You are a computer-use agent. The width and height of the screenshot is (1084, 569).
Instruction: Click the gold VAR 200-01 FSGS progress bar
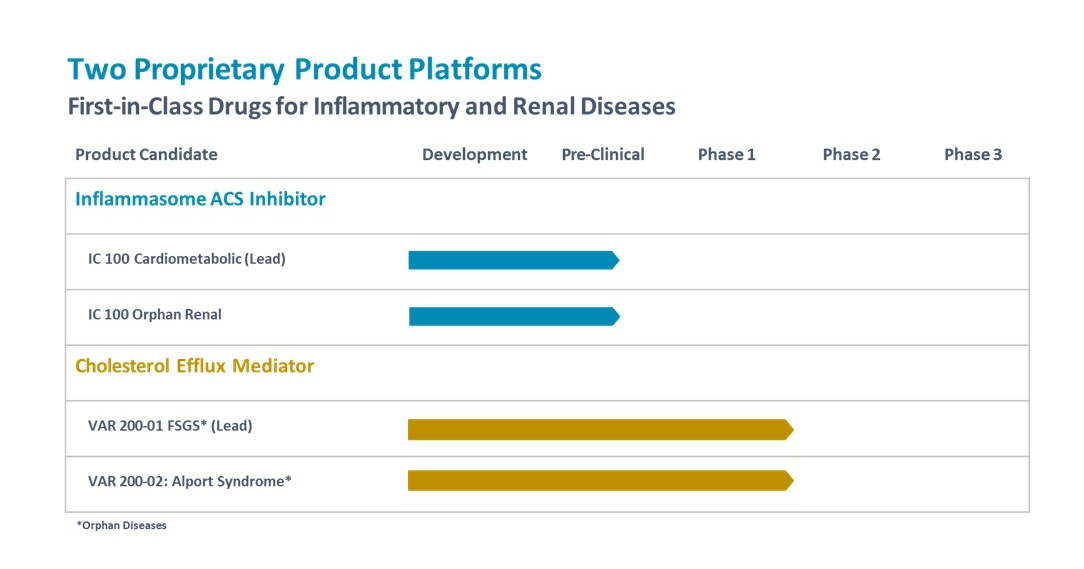[598, 430]
